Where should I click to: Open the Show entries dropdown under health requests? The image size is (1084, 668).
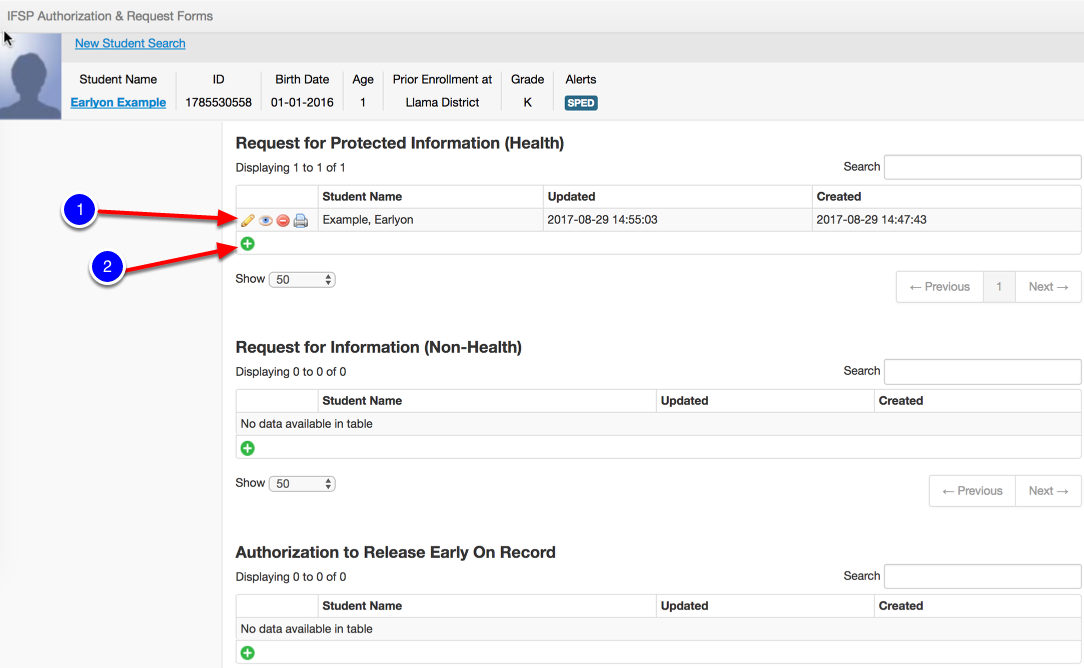[302, 279]
